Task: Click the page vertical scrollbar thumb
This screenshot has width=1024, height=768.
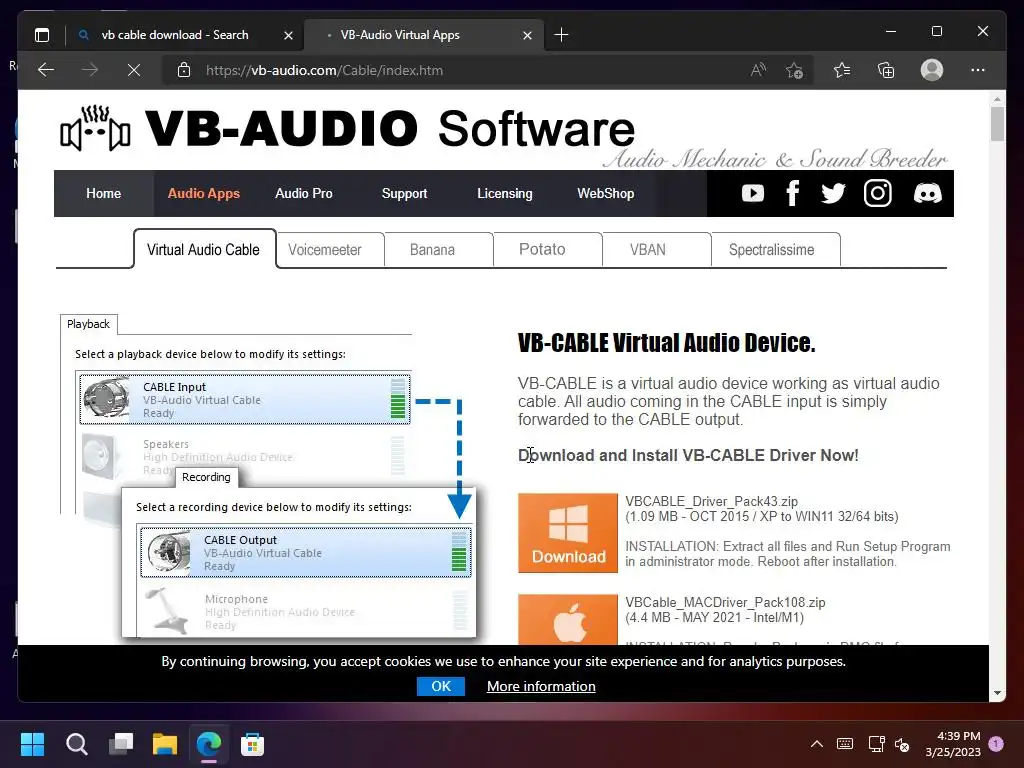Action: pyautogui.click(x=997, y=123)
